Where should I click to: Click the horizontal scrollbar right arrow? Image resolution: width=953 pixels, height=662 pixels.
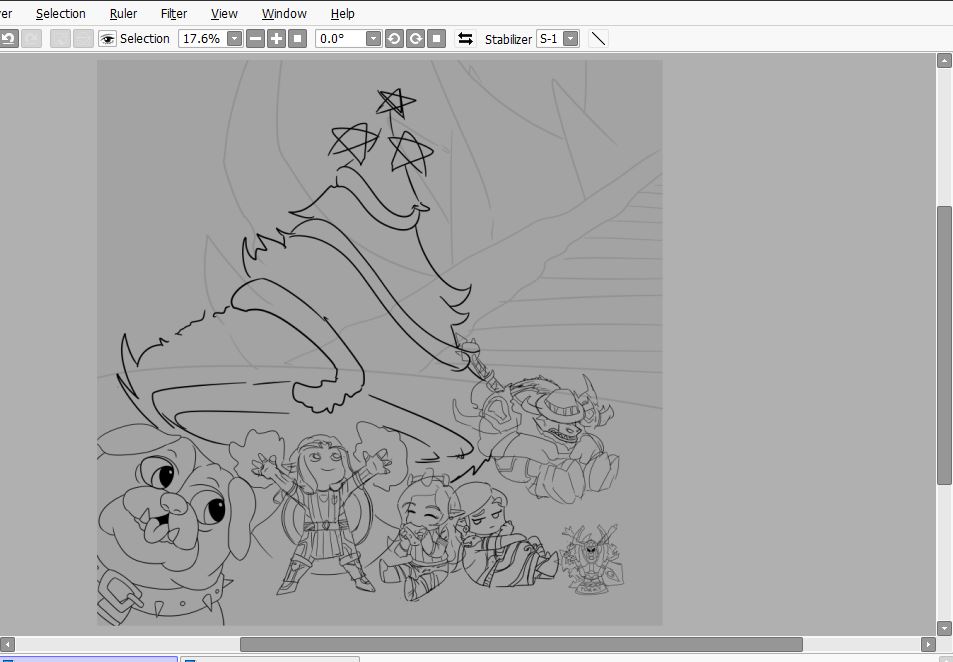(928, 644)
